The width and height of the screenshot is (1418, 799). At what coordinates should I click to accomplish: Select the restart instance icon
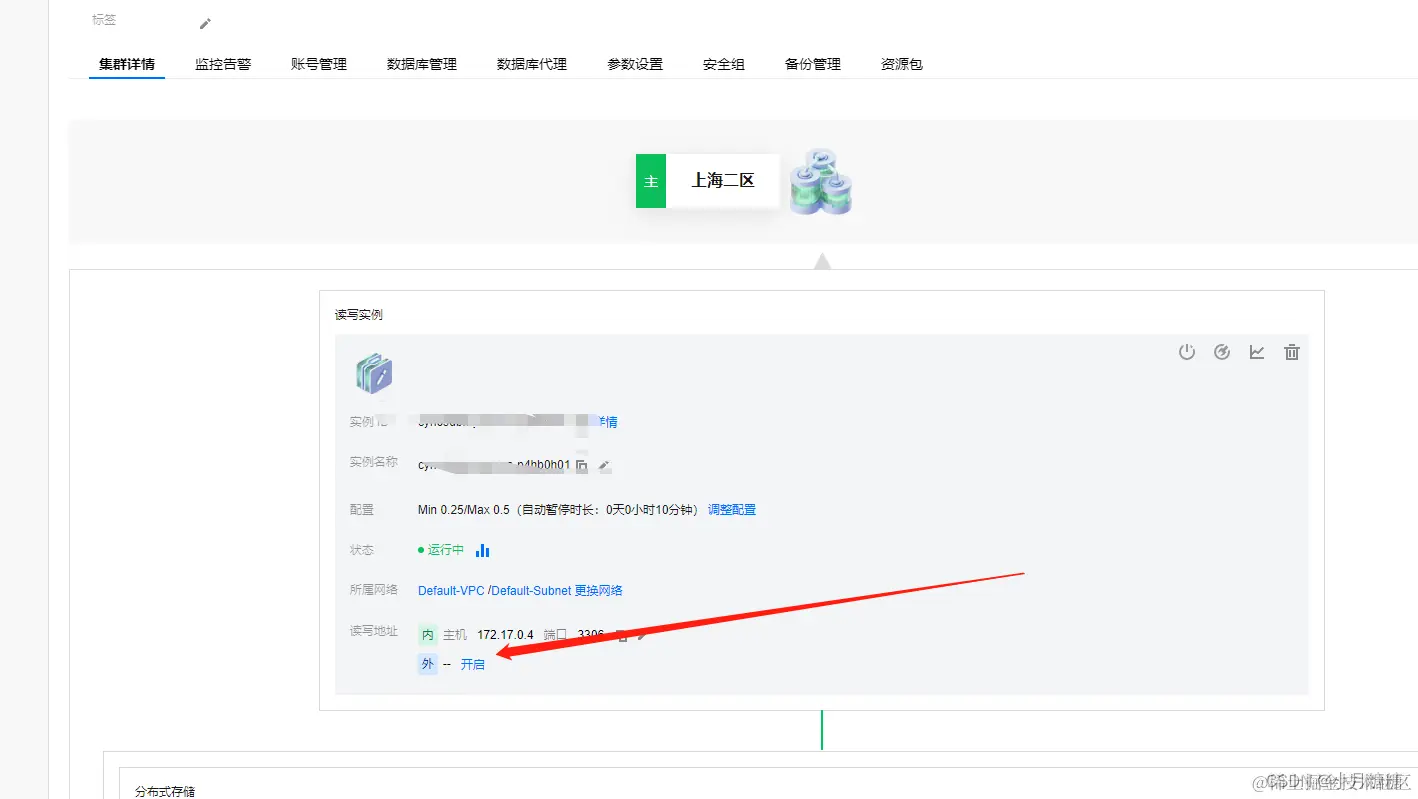pos(1222,352)
